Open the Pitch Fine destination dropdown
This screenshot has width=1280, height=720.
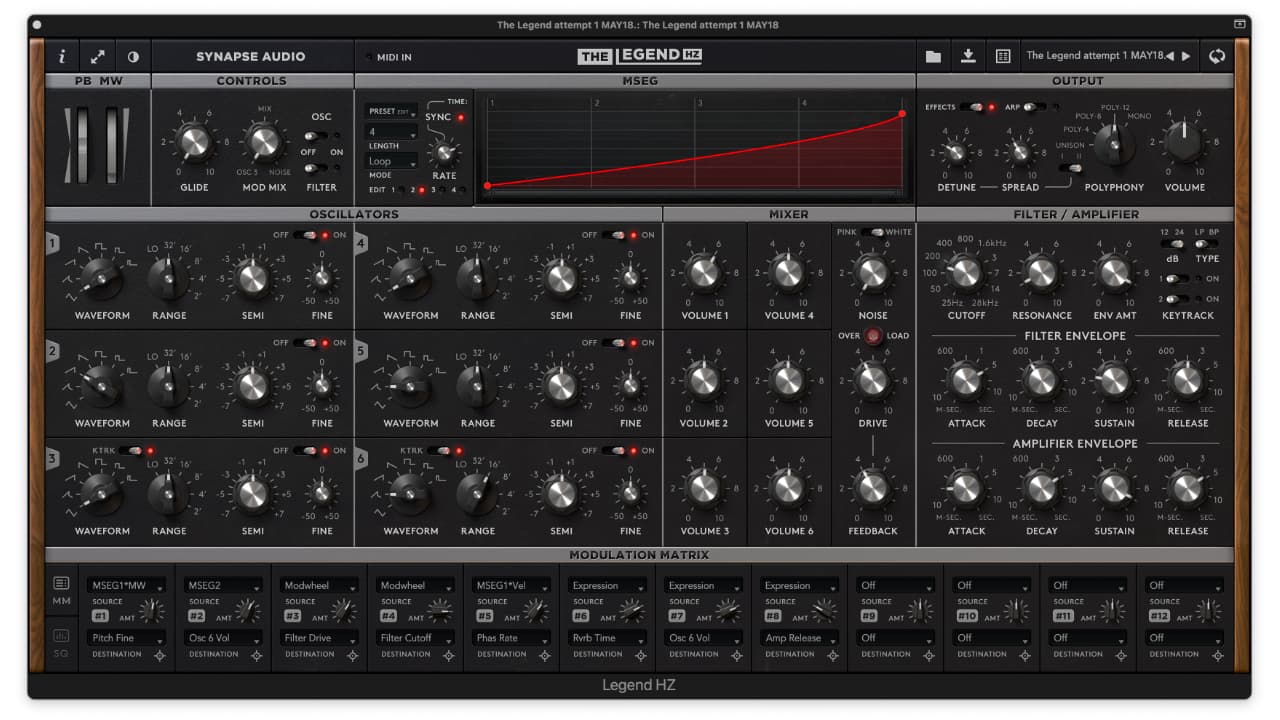click(126, 638)
